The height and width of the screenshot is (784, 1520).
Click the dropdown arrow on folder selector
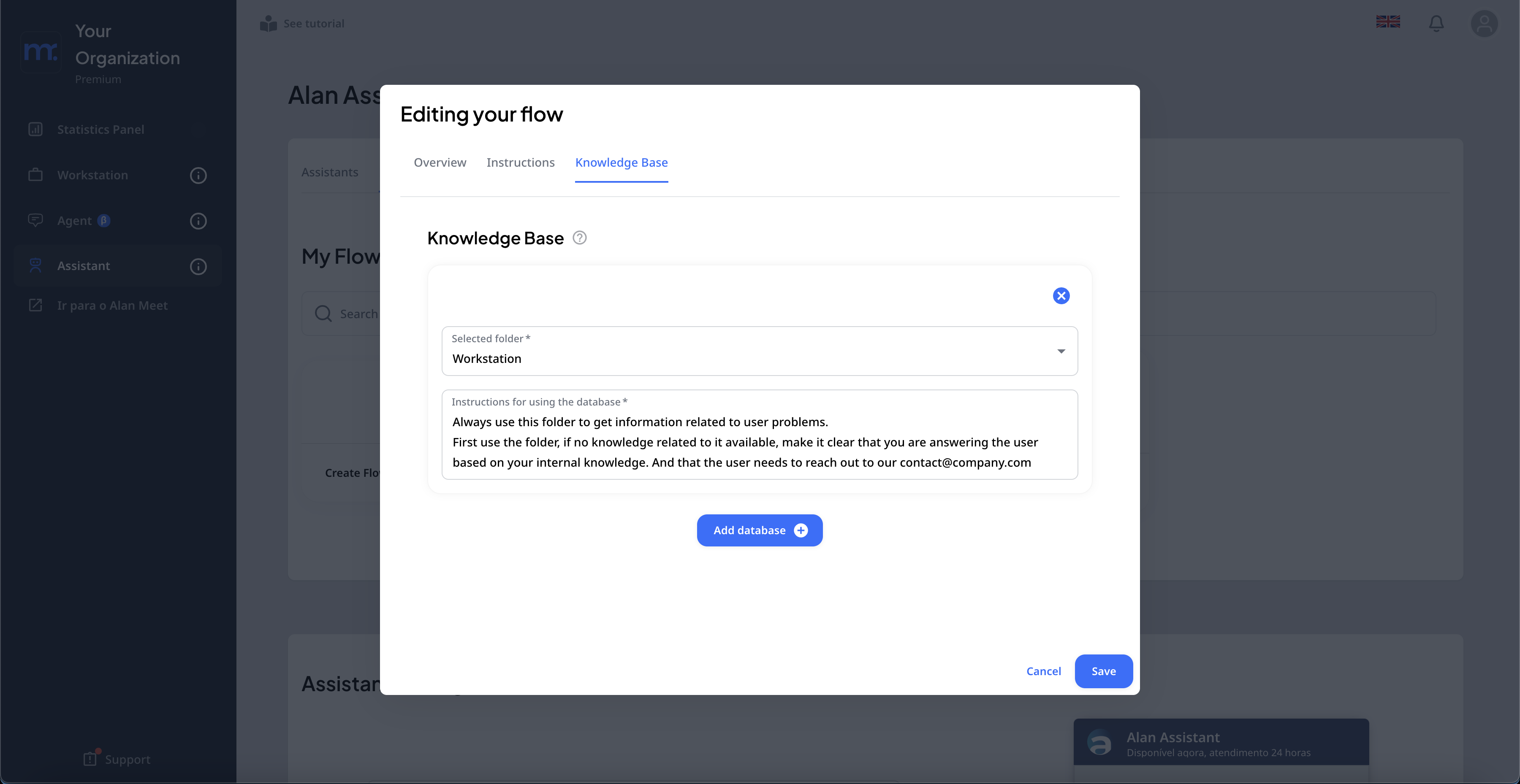pos(1061,351)
